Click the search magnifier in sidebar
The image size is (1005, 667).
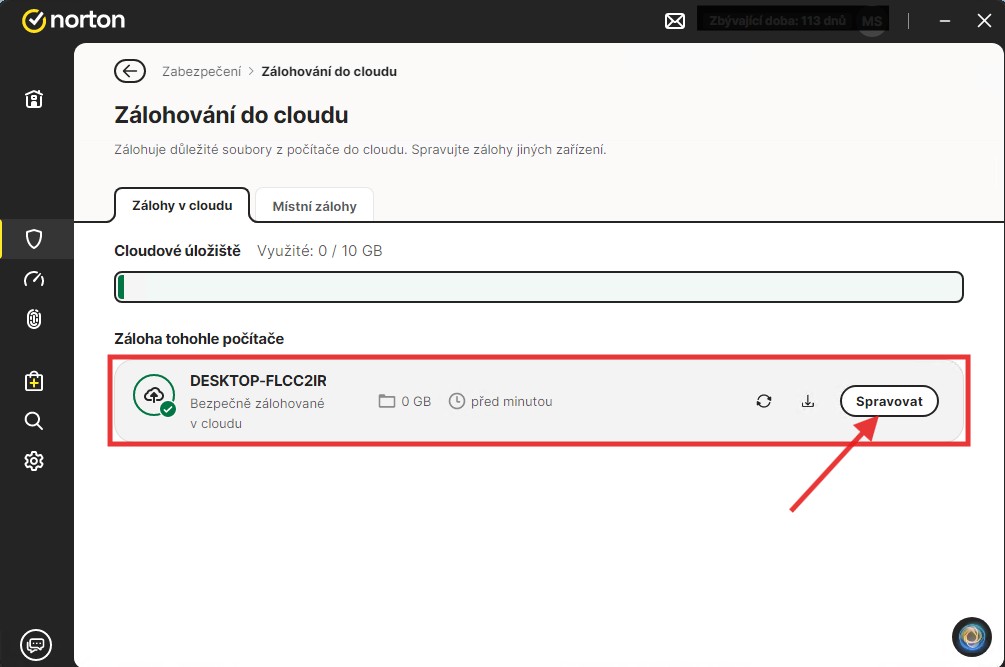34,420
